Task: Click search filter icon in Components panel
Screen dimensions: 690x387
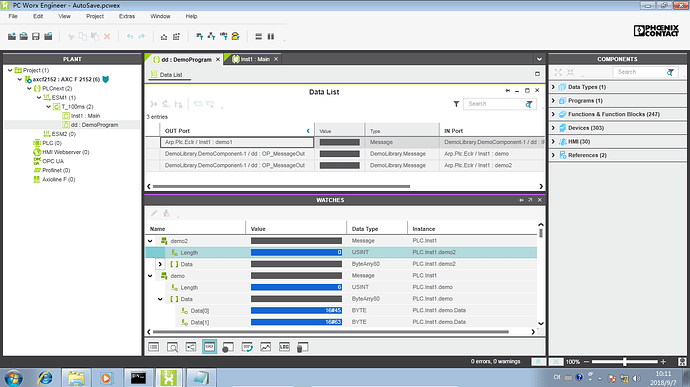Action: (670, 72)
